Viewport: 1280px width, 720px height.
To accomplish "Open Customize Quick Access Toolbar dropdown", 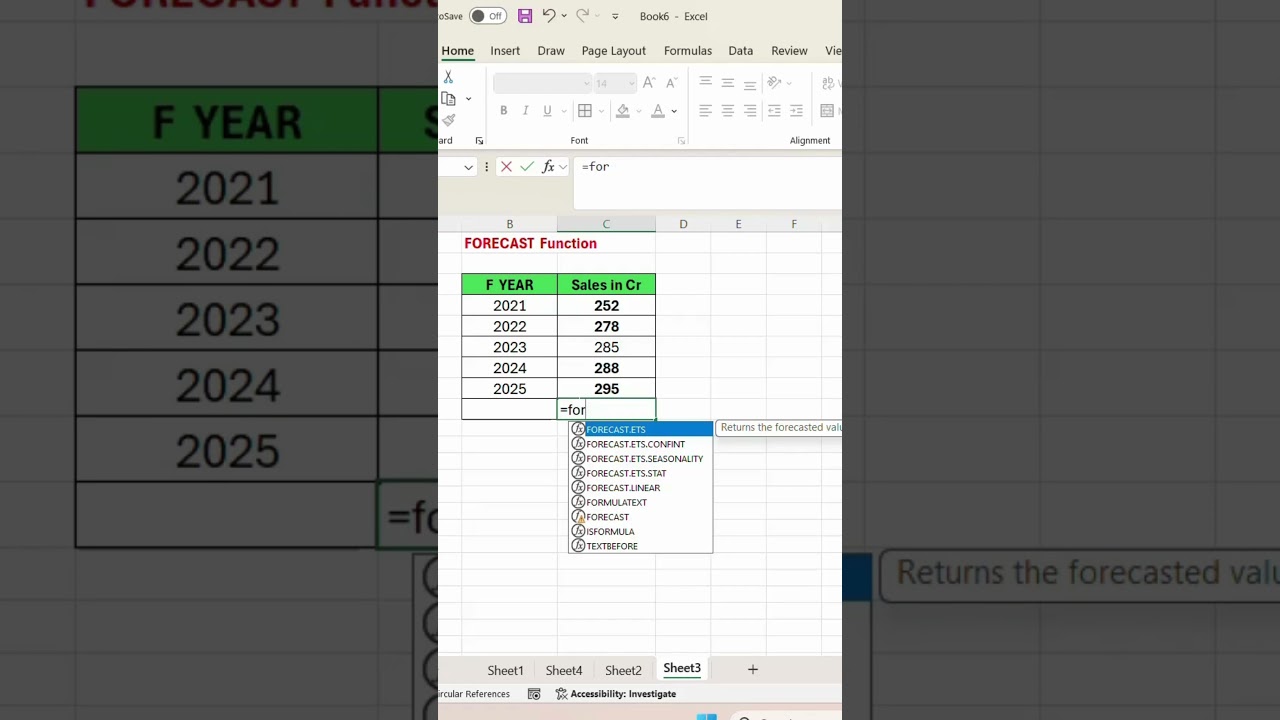I will [x=615, y=17].
